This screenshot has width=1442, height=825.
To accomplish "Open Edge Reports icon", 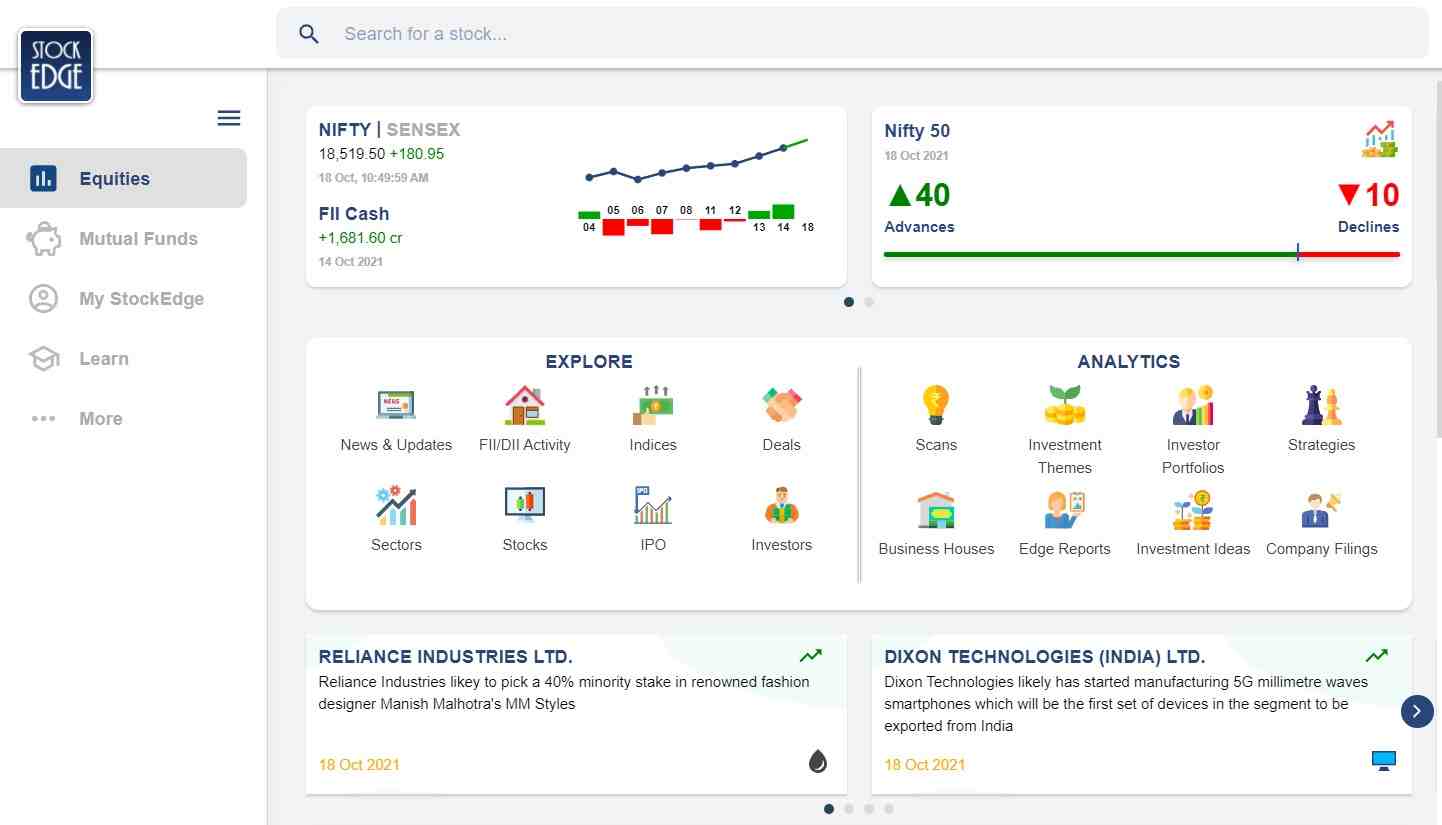I will pos(1065,509).
